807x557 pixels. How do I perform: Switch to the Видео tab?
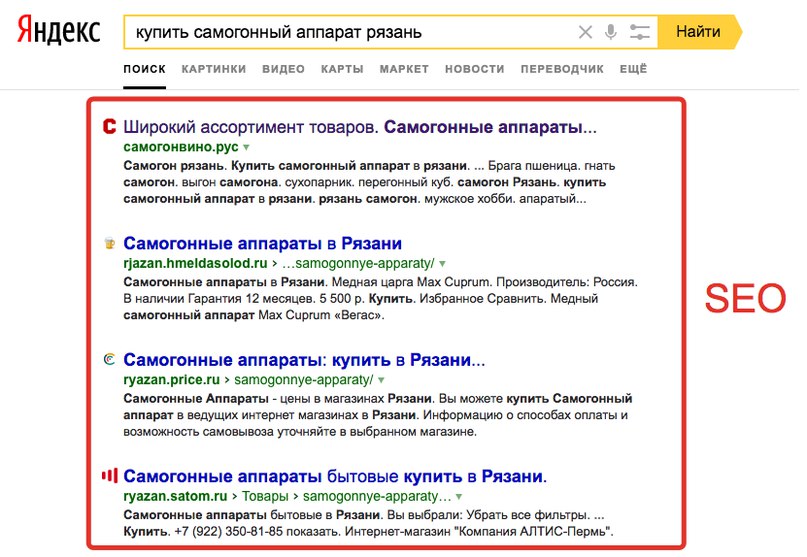click(283, 69)
